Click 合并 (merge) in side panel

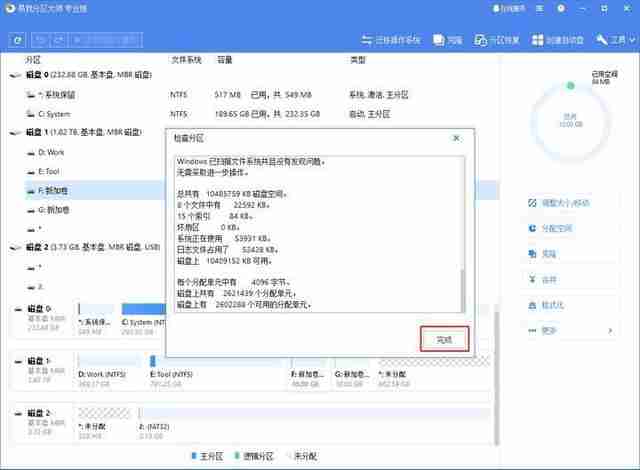tap(548, 279)
